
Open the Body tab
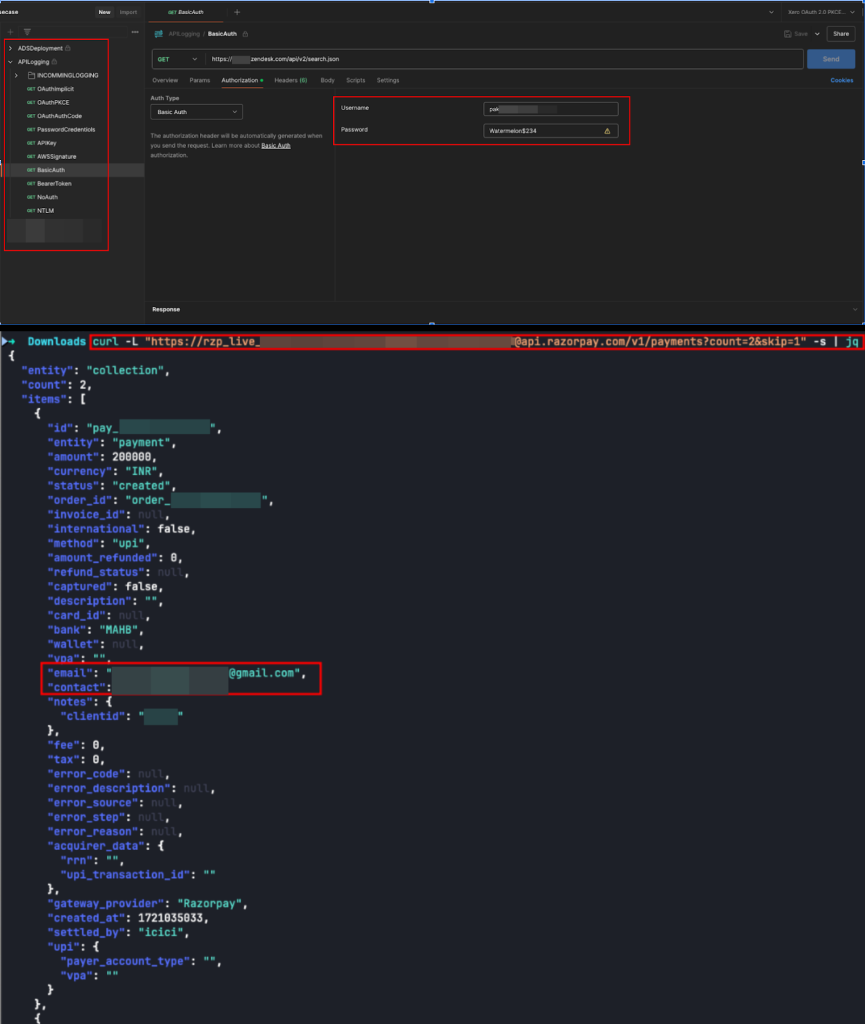coord(327,80)
